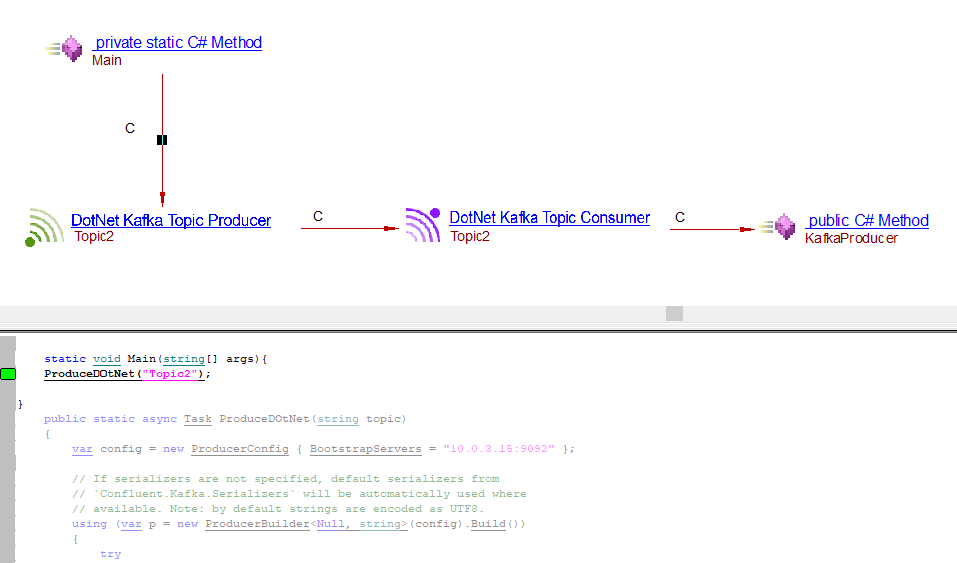Click the green marker in the code gutter
Viewport: 957px width, 563px height.
(x=9, y=374)
